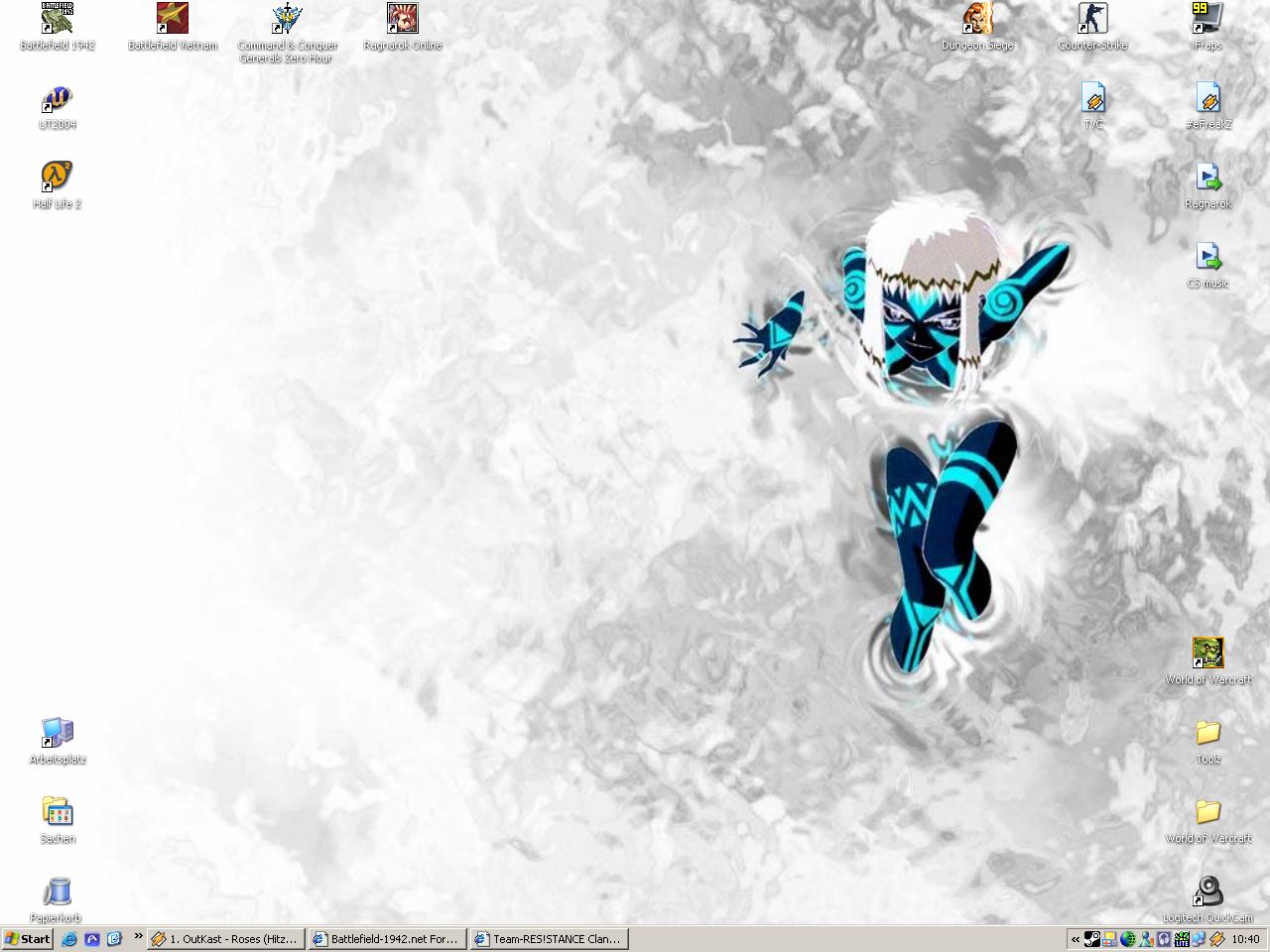Click the Steam tray icon
Viewport: 1270px width, 952px height.
click(1091, 939)
